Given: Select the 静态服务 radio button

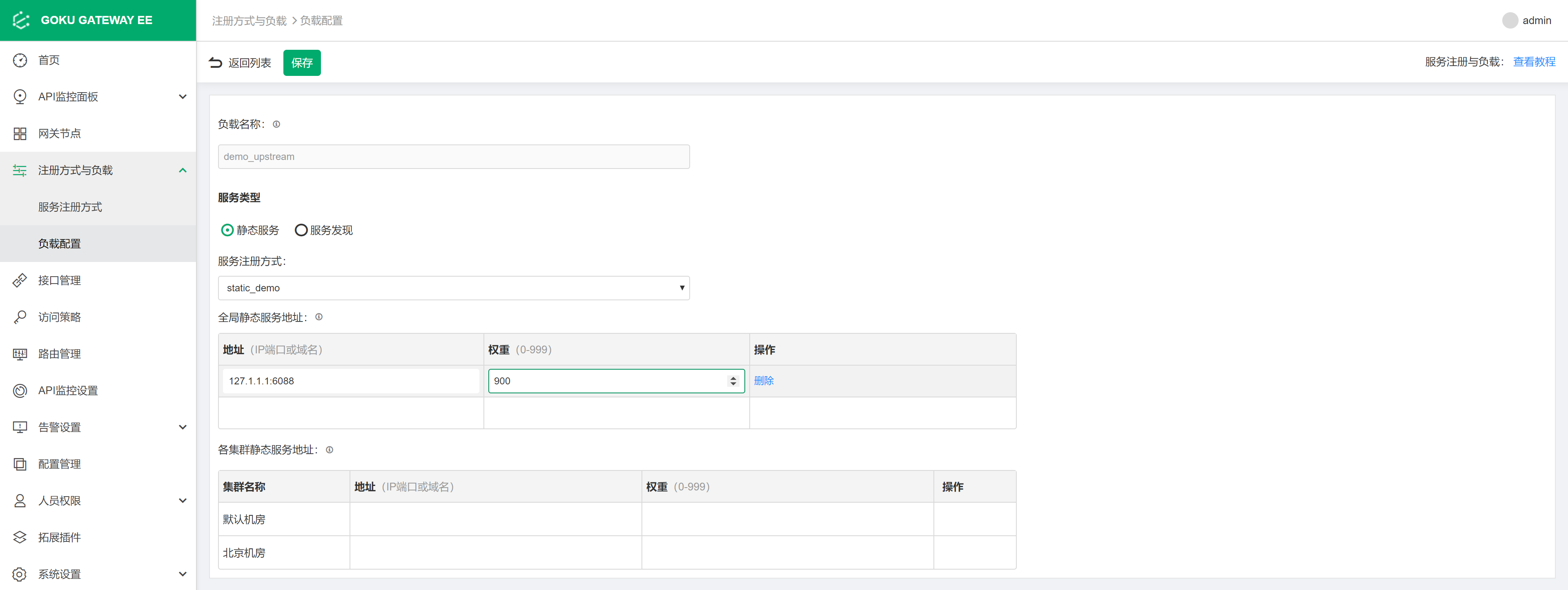Looking at the screenshot, I should pyautogui.click(x=227, y=230).
